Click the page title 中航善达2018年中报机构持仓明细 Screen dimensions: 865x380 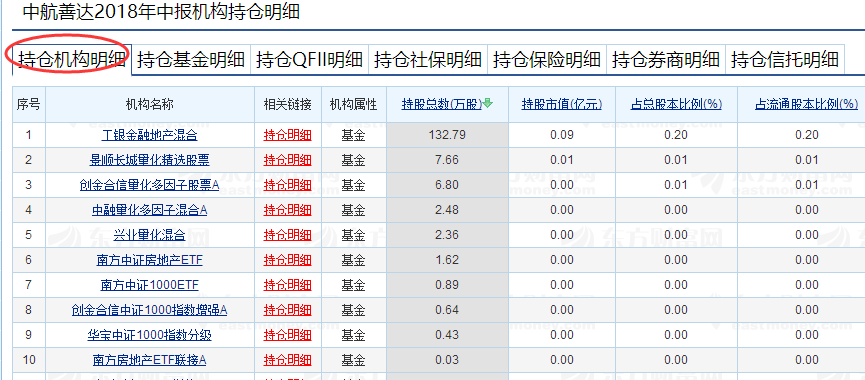pyautogui.click(x=162, y=12)
